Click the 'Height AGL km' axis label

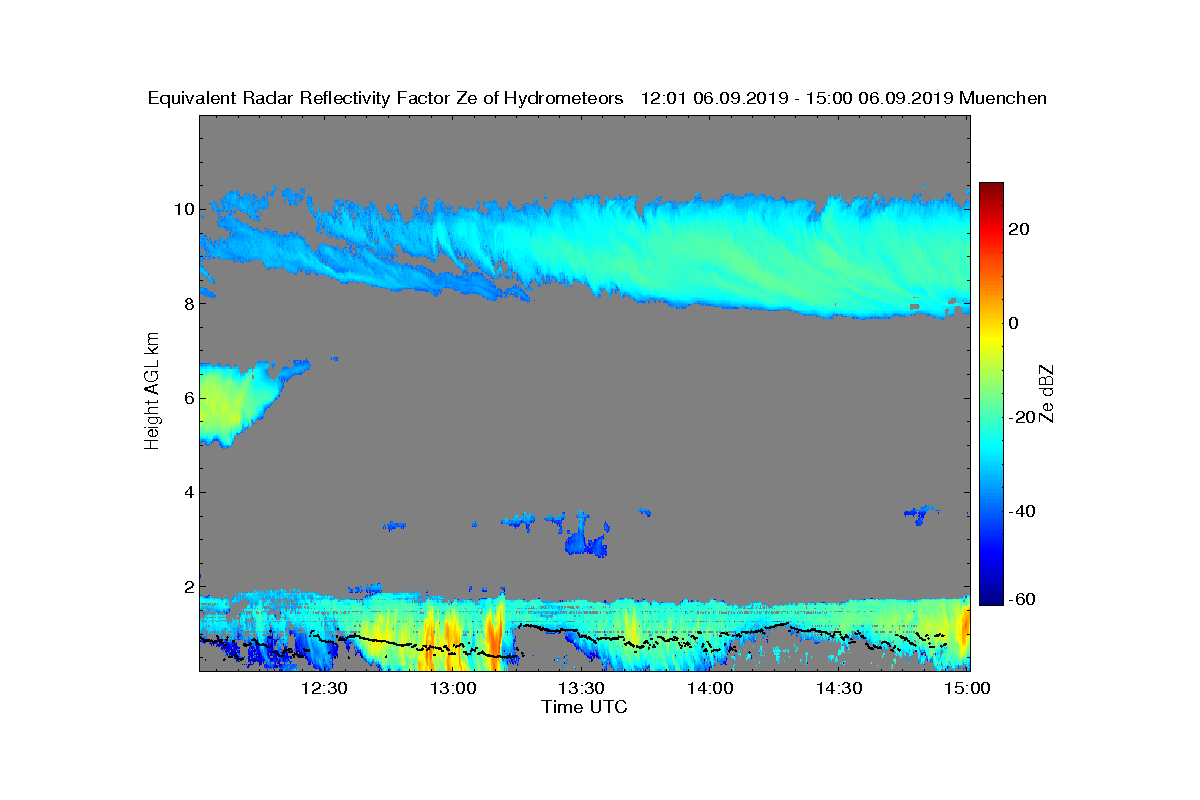152,392
